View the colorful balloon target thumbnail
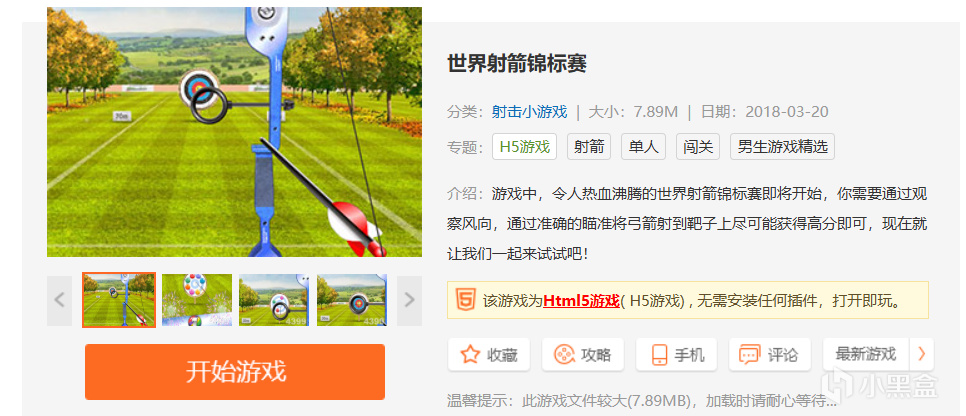This screenshot has width=966, height=416. pyautogui.click(x=197, y=300)
